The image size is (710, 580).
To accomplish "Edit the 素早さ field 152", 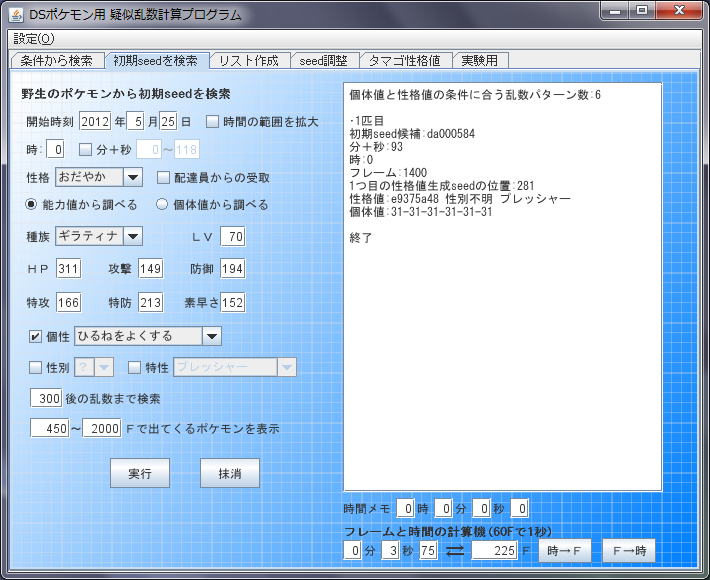I will point(233,302).
